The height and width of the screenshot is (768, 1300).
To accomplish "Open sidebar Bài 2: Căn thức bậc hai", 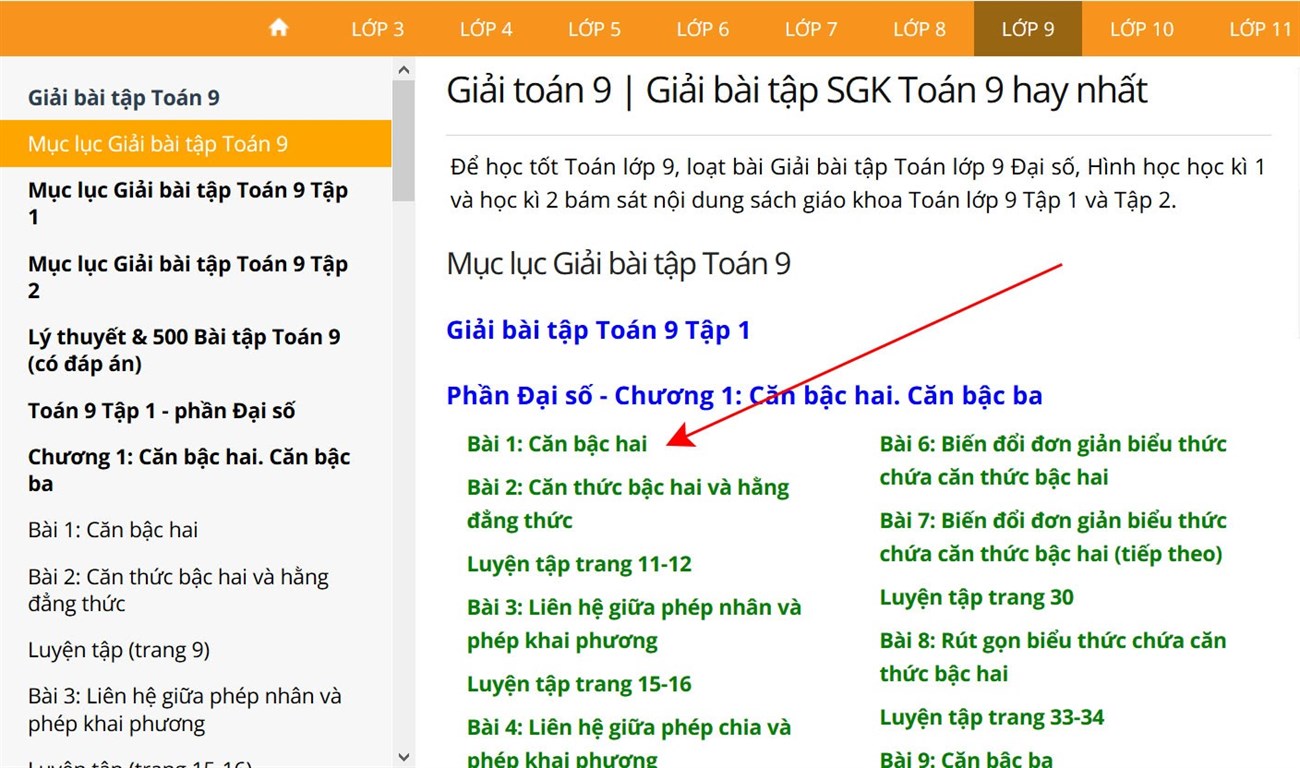I will click(178, 590).
